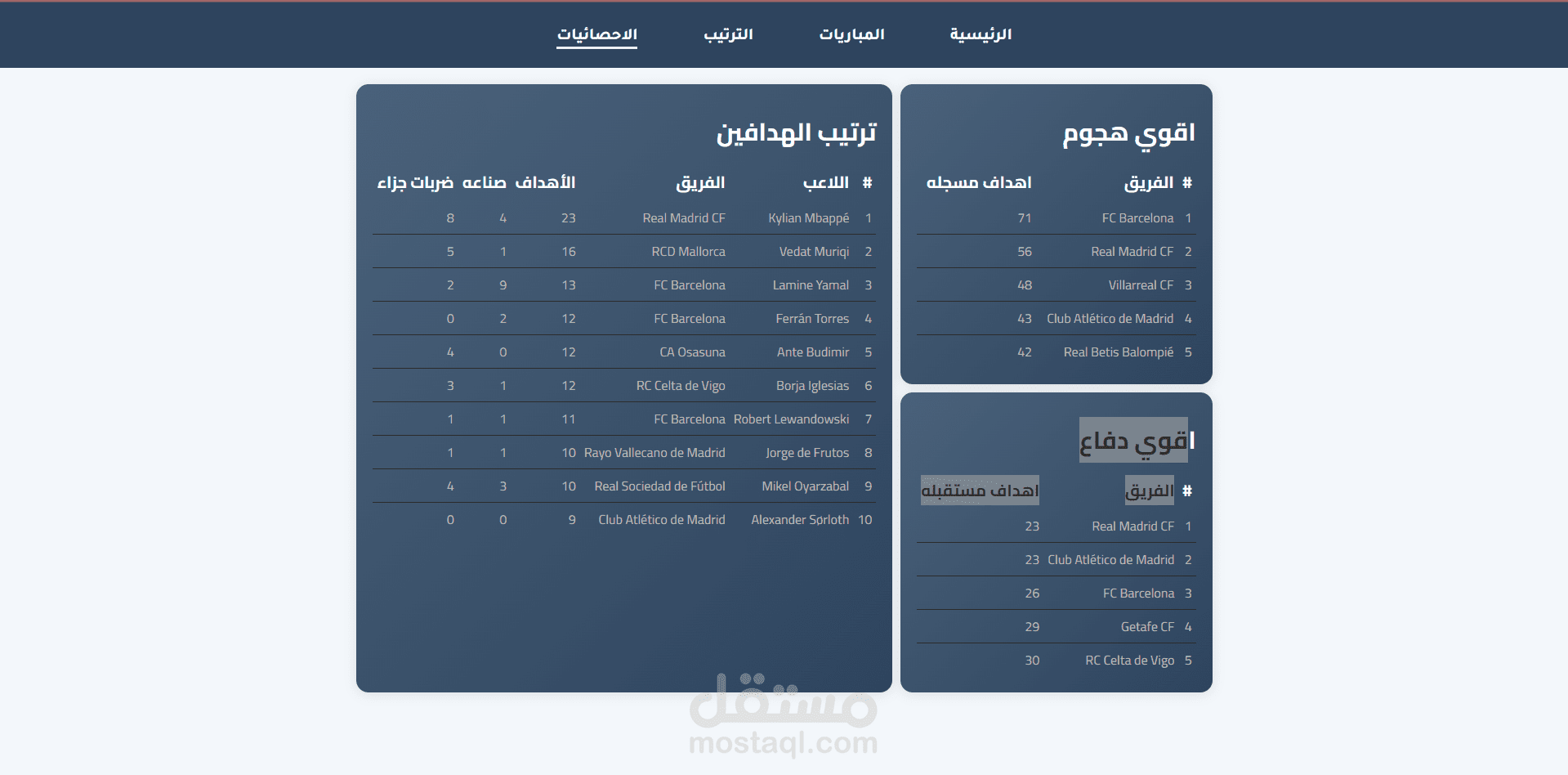Viewport: 1568px width, 775px height.
Task: Select player Ferran Torres
Action: click(x=812, y=319)
